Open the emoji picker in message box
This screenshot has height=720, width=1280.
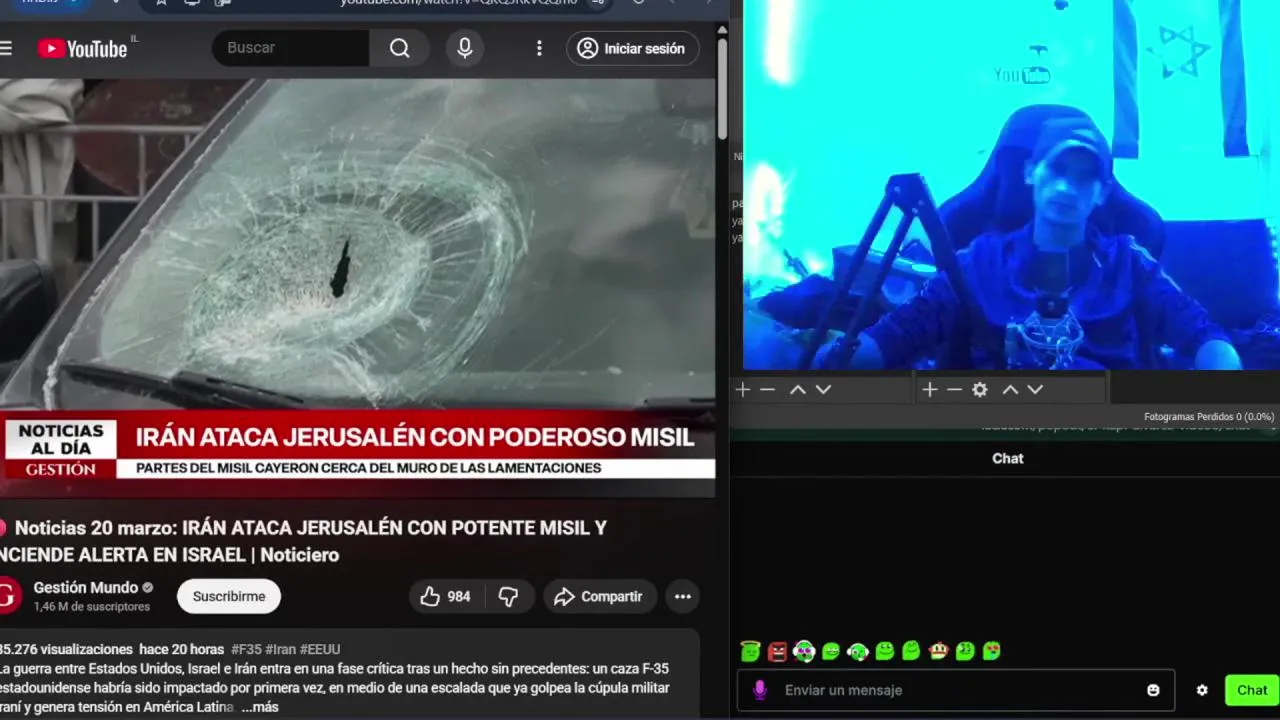(x=1153, y=690)
